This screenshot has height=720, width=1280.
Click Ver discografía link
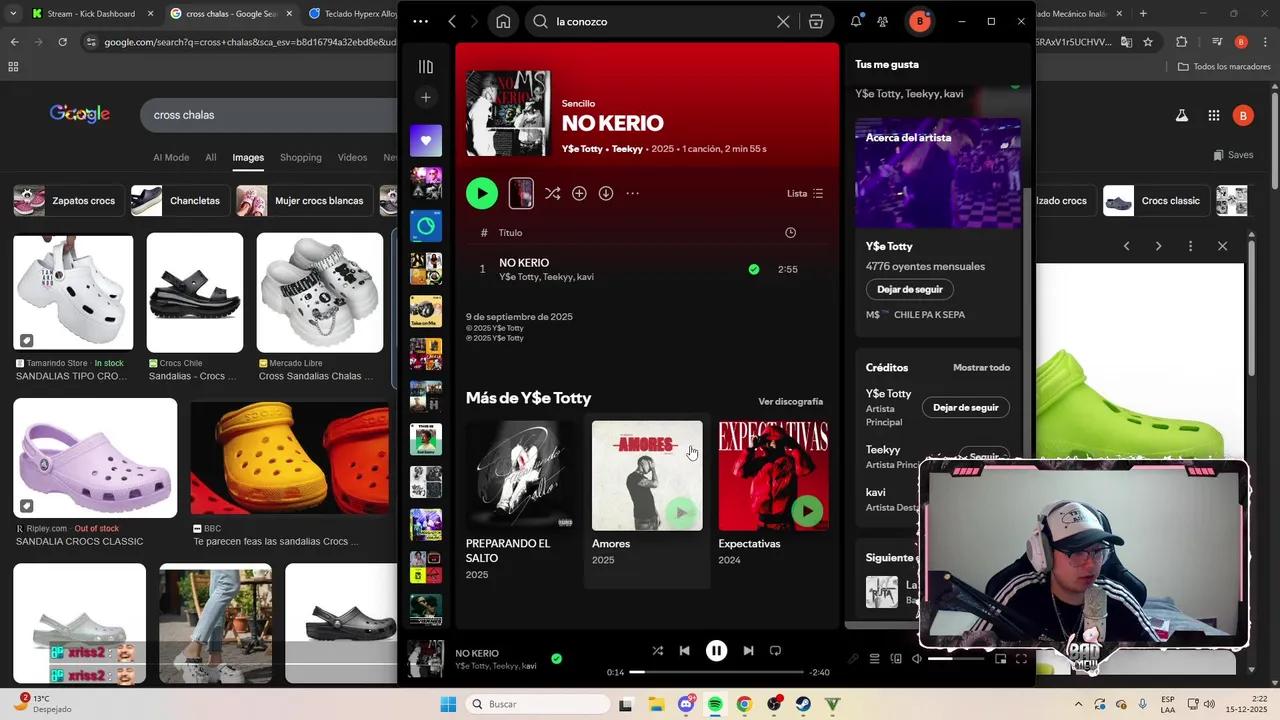[x=790, y=401]
